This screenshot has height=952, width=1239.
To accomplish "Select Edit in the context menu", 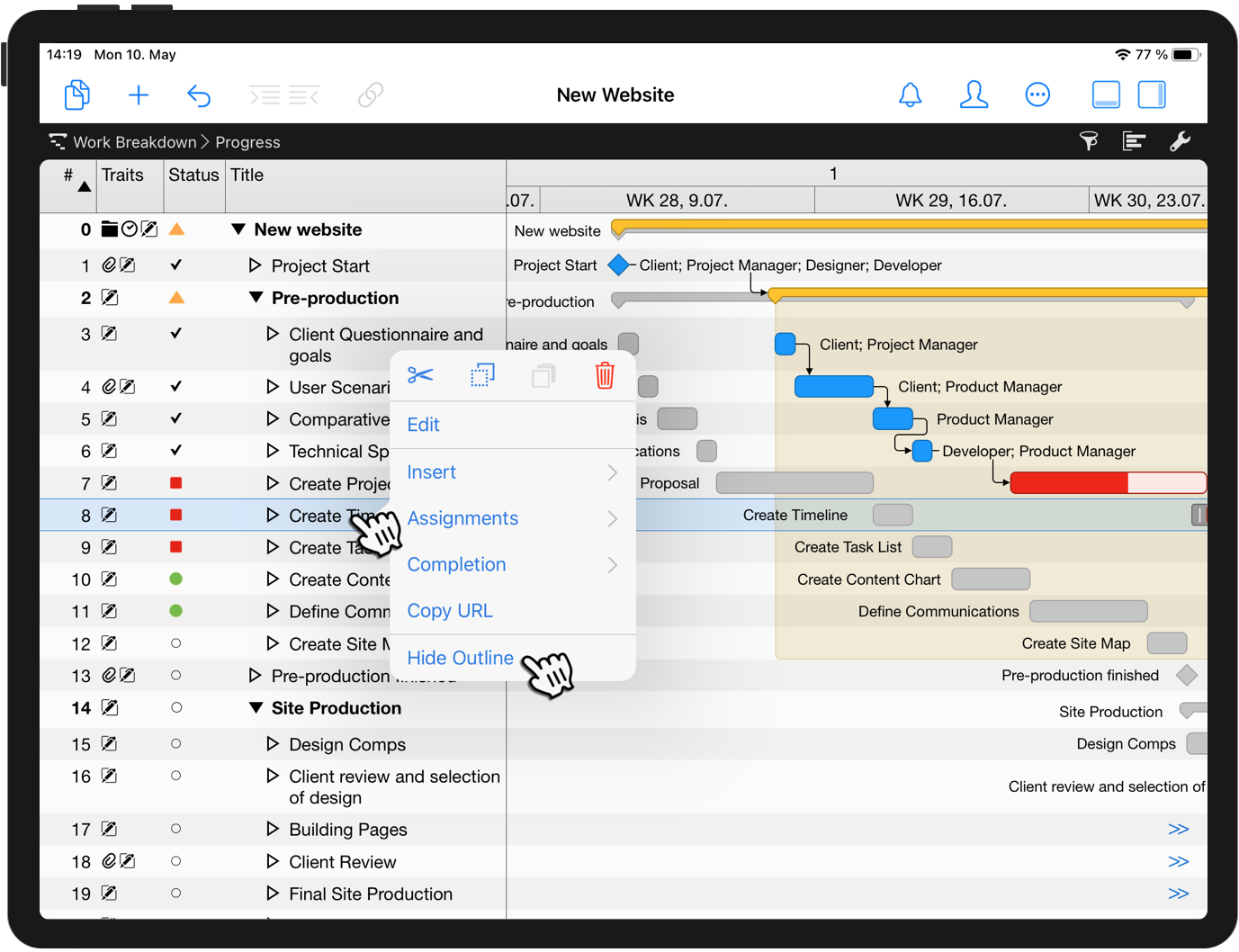I will pos(423,425).
